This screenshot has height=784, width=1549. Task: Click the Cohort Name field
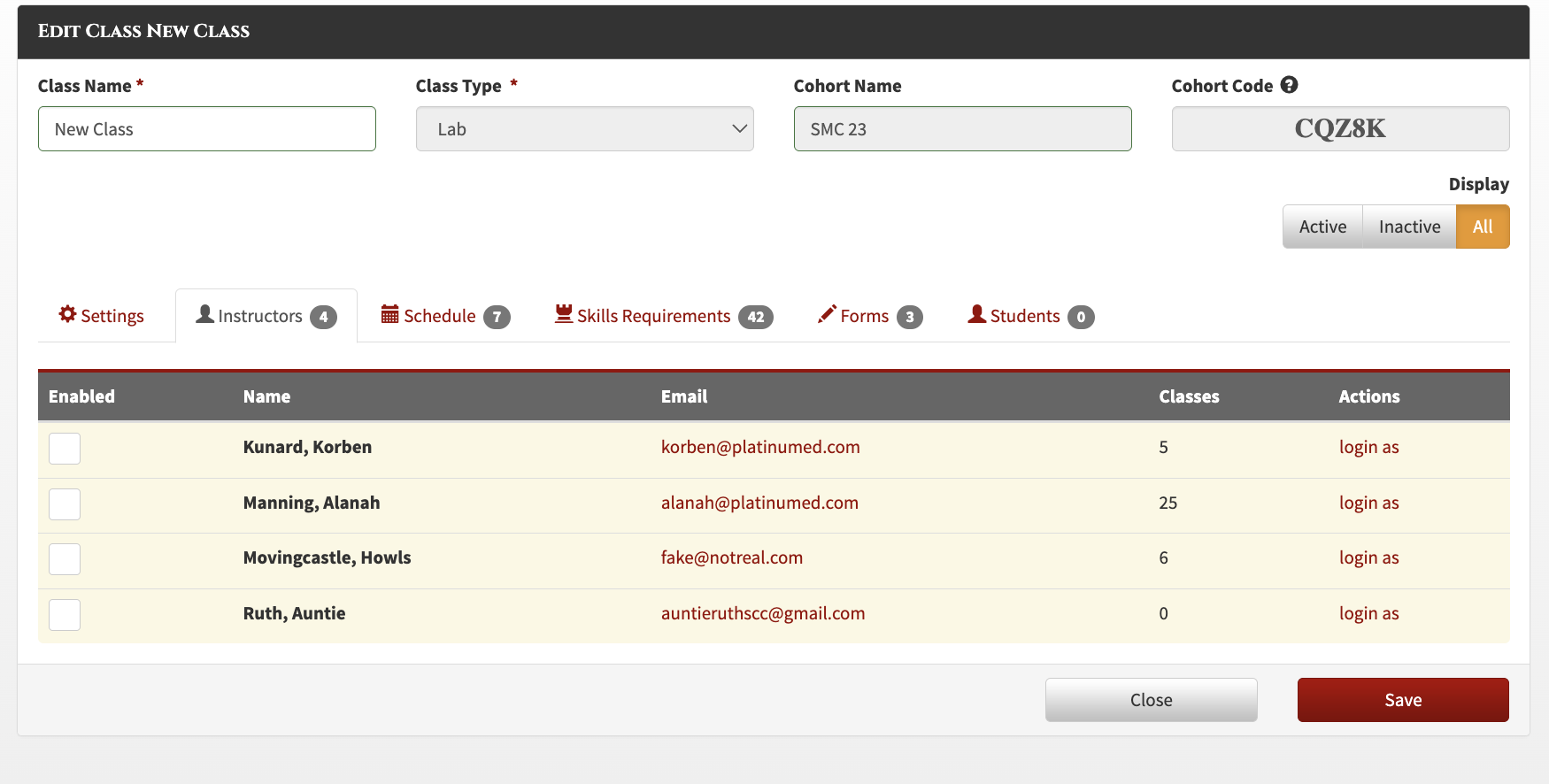[963, 129]
